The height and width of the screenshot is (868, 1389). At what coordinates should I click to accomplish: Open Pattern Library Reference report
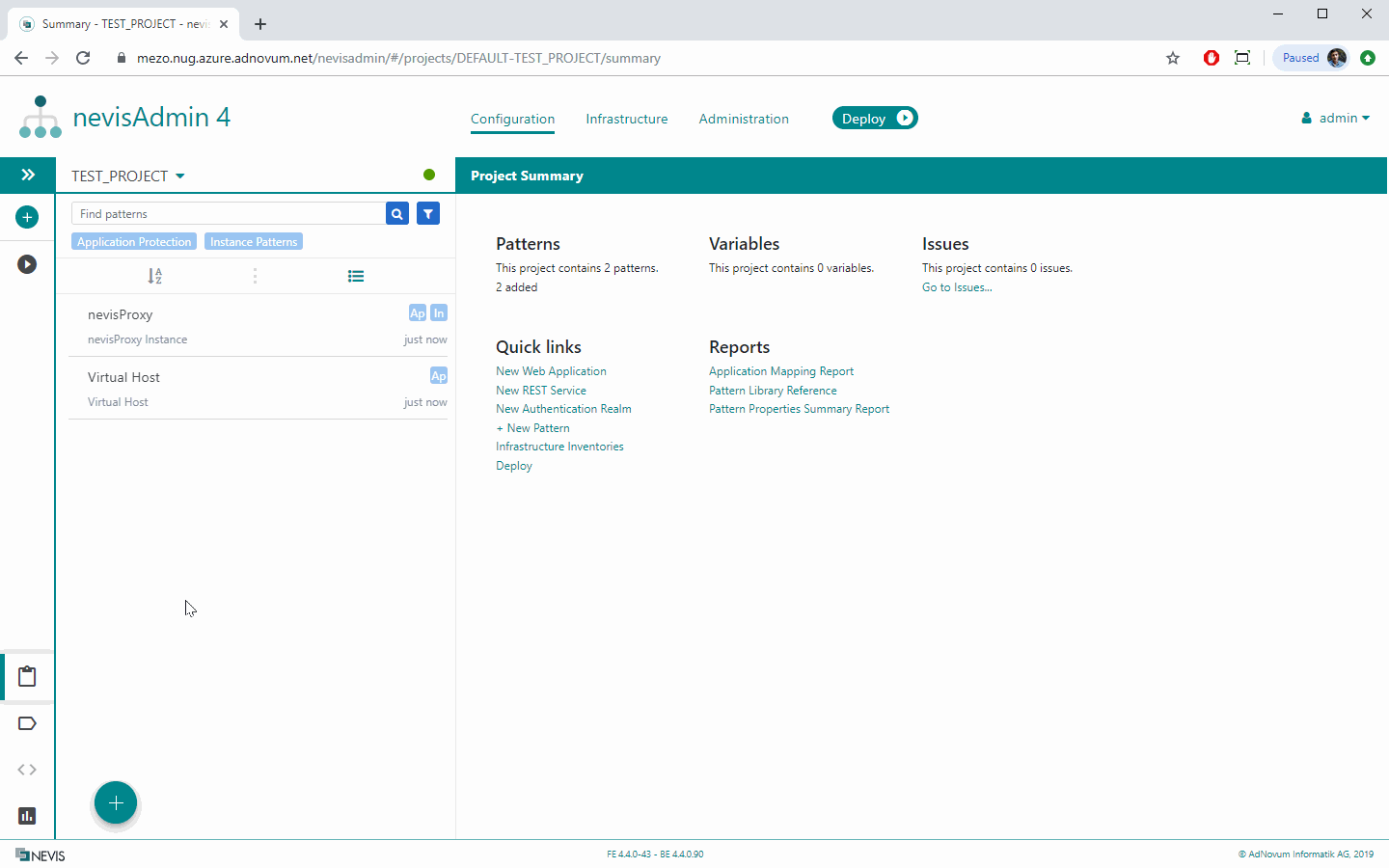(x=773, y=391)
